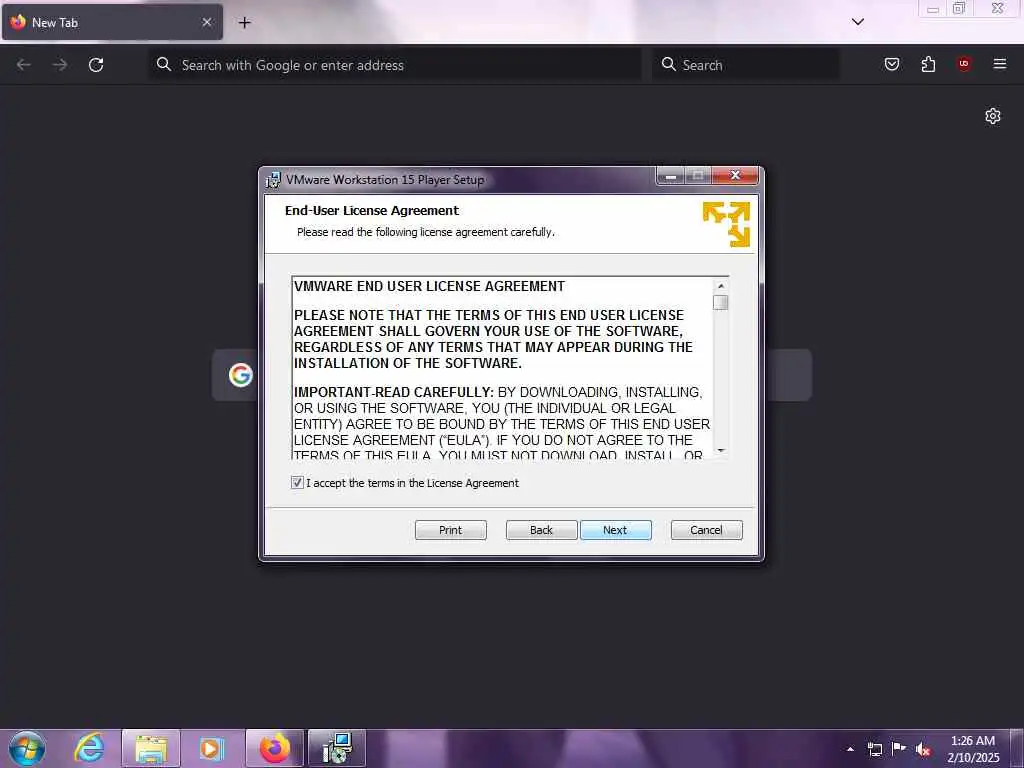Click the license text scroll up arrow

point(721,285)
